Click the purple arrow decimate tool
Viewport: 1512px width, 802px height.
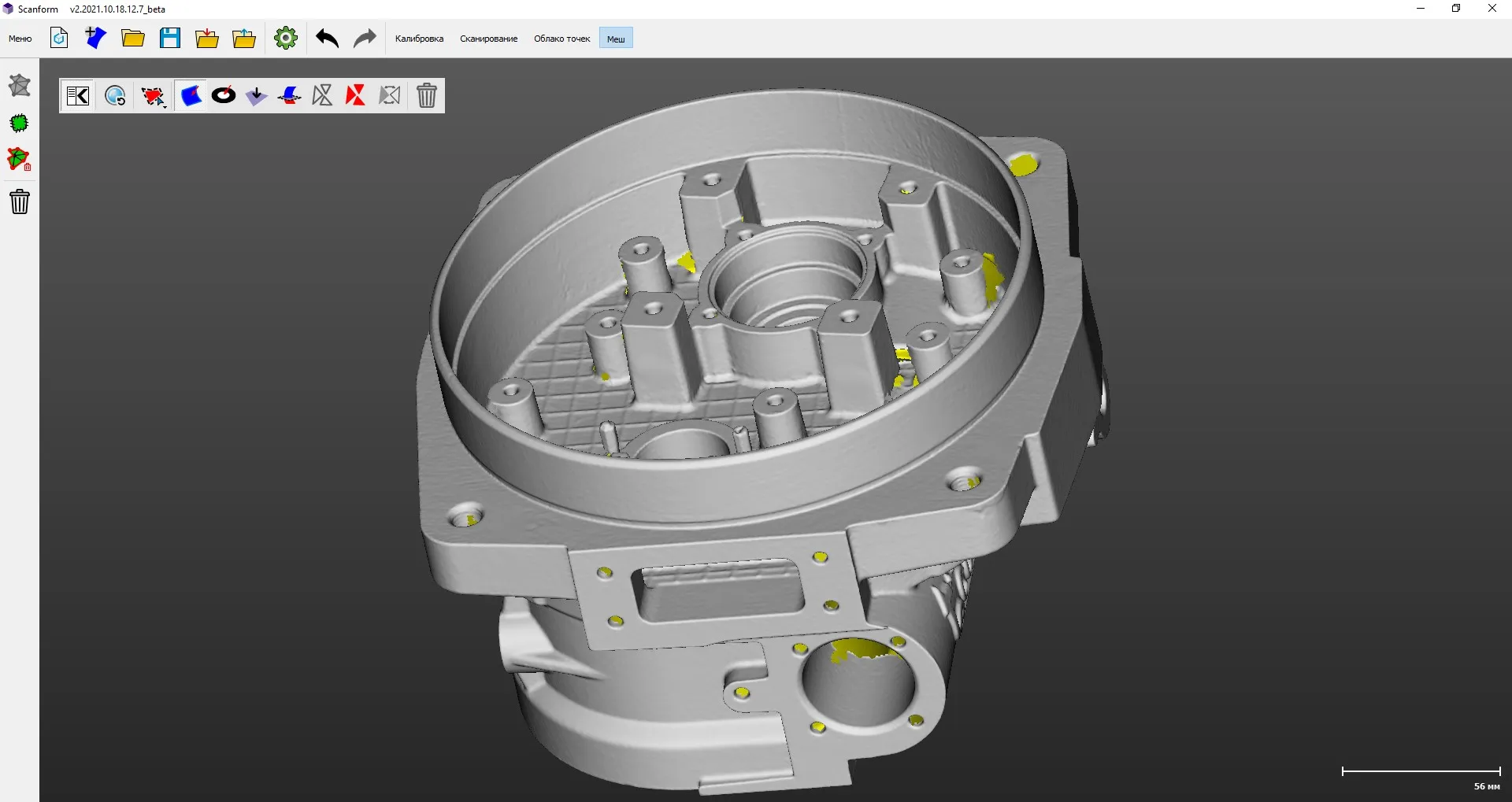click(x=256, y=95)
